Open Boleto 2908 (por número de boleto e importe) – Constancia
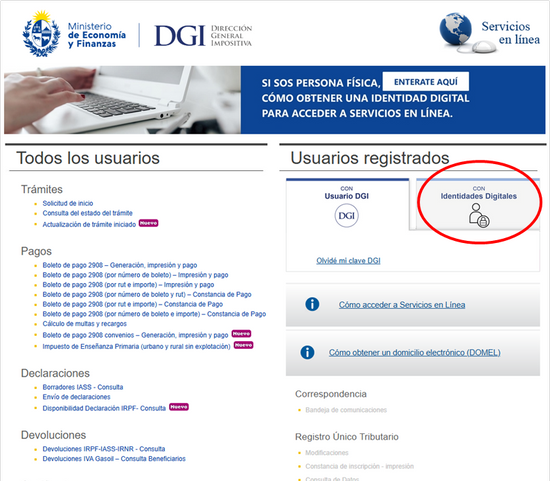The height and width of the screenshot is (481, 550). click(x=154, y=314)
